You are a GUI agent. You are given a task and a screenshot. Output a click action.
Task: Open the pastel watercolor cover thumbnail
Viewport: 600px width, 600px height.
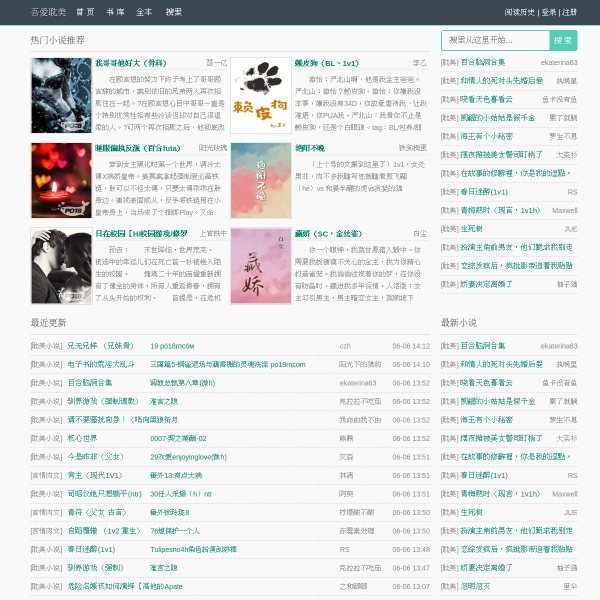(x=261, y=180)
